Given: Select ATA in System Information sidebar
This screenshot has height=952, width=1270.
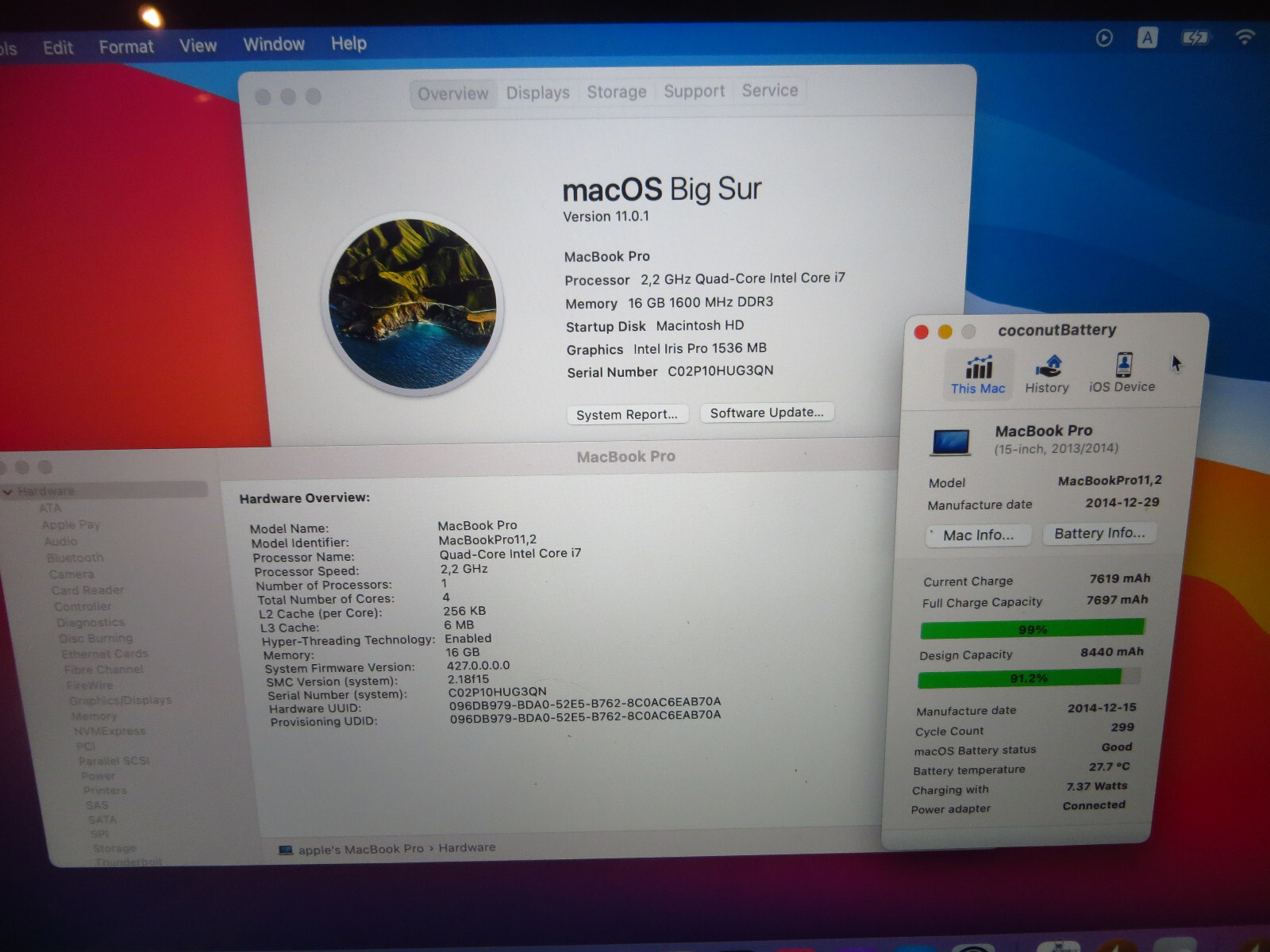Looking at the screenshot, I should 50,508.
